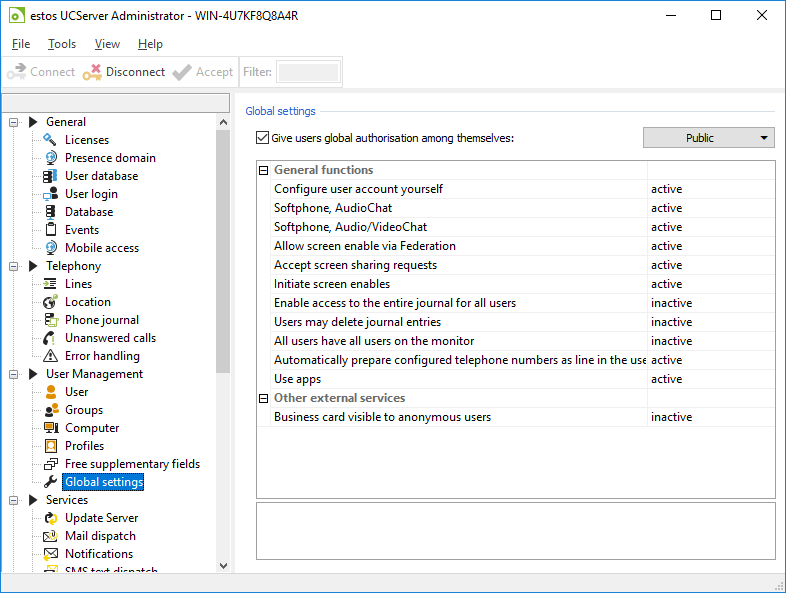
Task: Click the Groups icon in tree
Action: pos(50,410)
